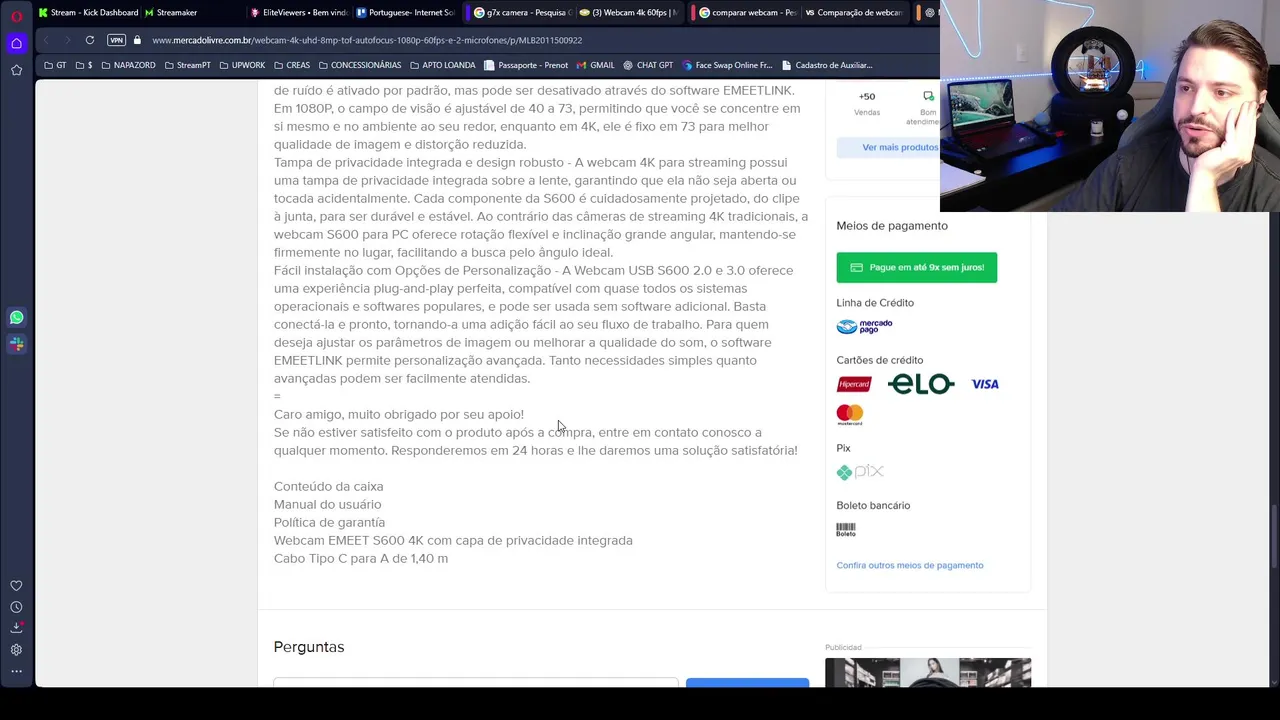
Task: Open WhatsApp in the Opera sidebar
Action: pyautogui.click(x=16, y=317)
